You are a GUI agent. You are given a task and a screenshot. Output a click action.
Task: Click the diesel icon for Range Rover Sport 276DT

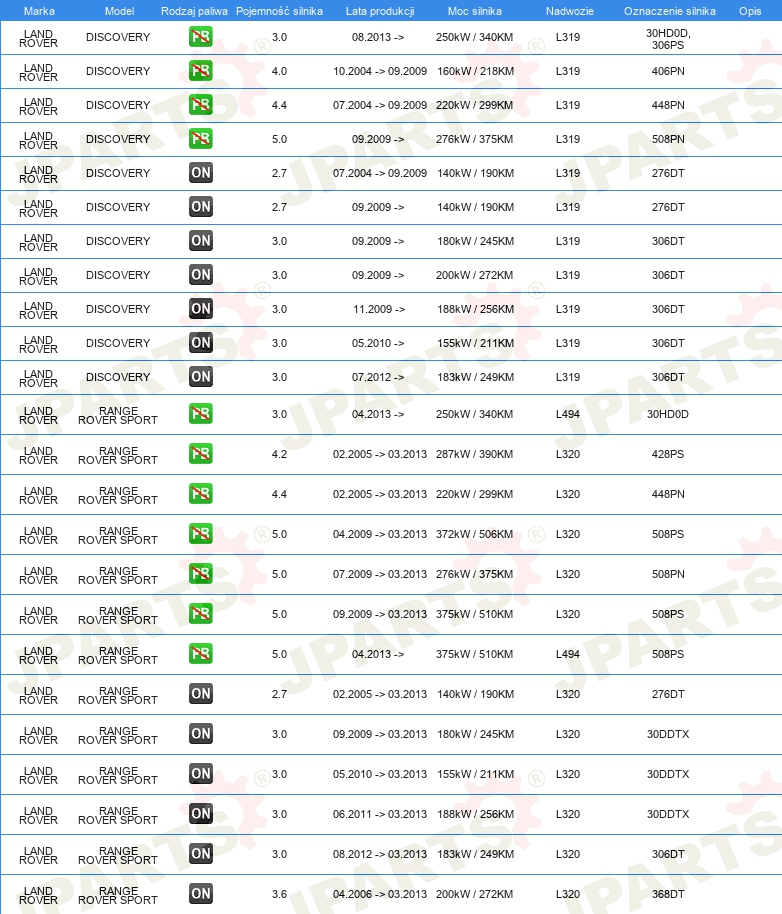pyautogui.click(x=200, y=694)
